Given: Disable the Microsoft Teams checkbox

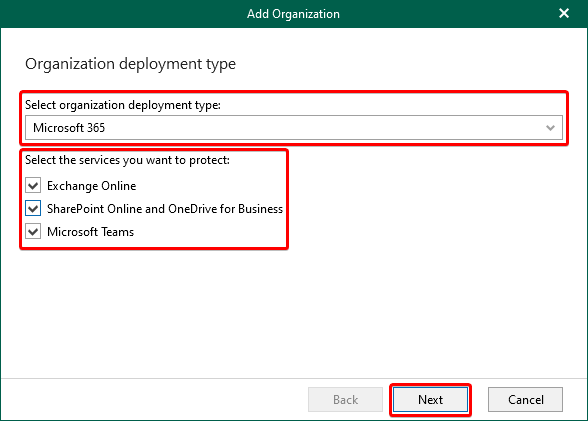Looking at the screenshot, I should coord(33,232).
